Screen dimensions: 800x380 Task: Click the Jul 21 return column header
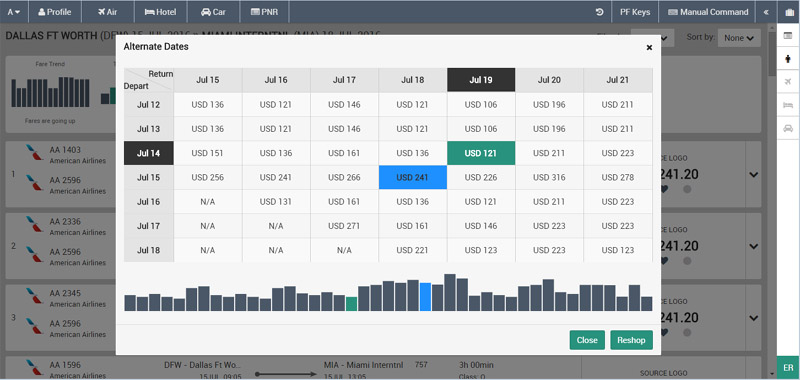(617, 80)
